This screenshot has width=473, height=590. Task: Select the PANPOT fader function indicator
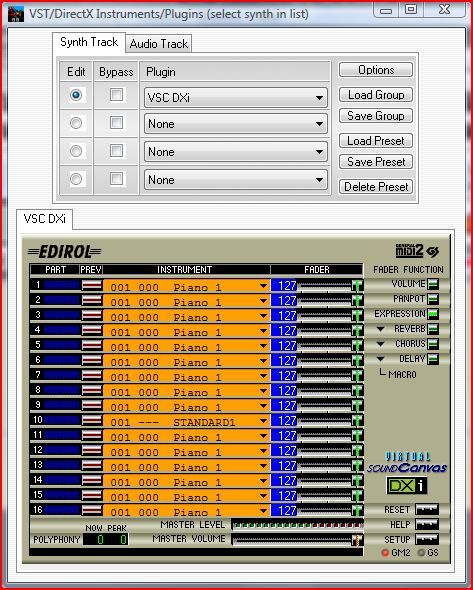click(433, 299)
